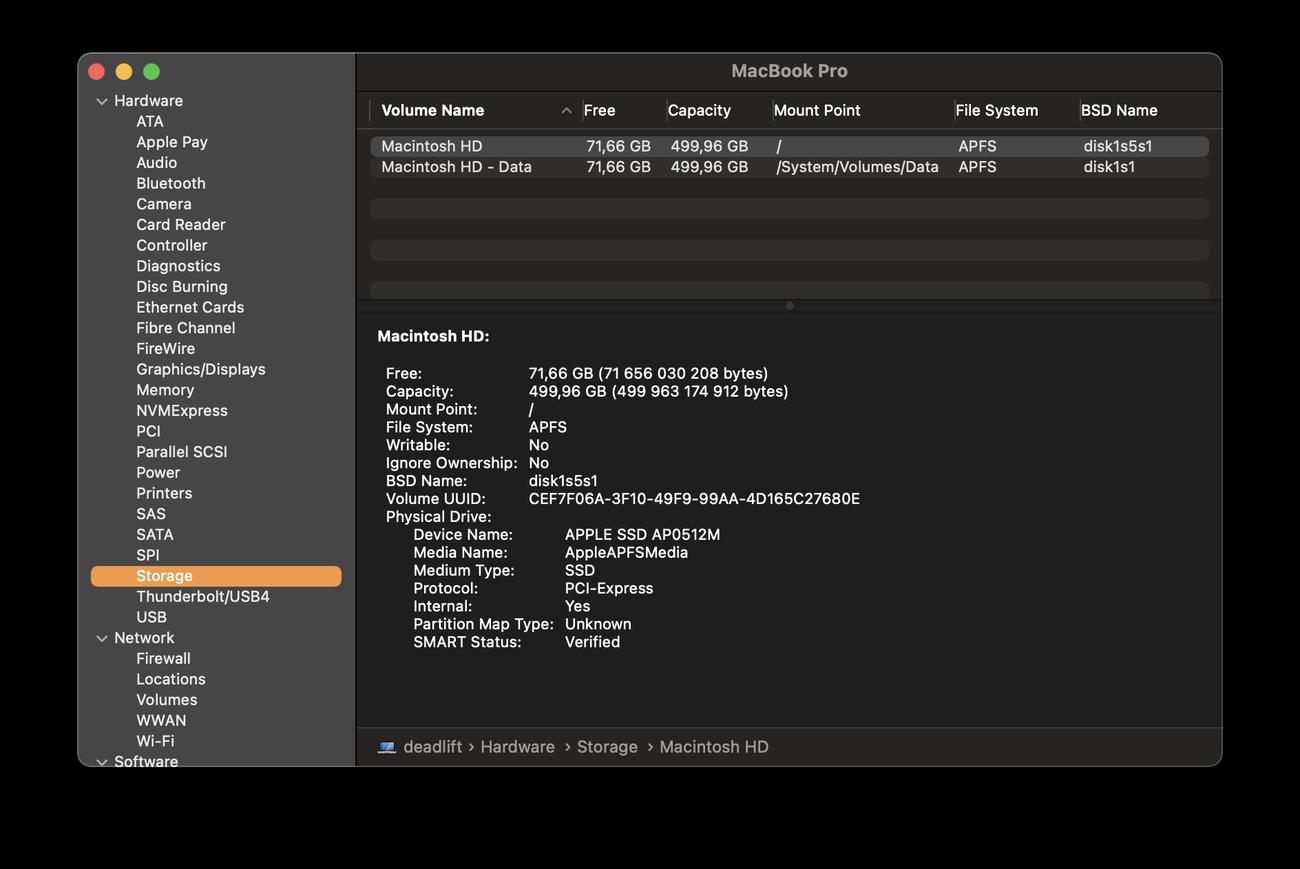Select Camera in the sidebar

pos(164,204)
